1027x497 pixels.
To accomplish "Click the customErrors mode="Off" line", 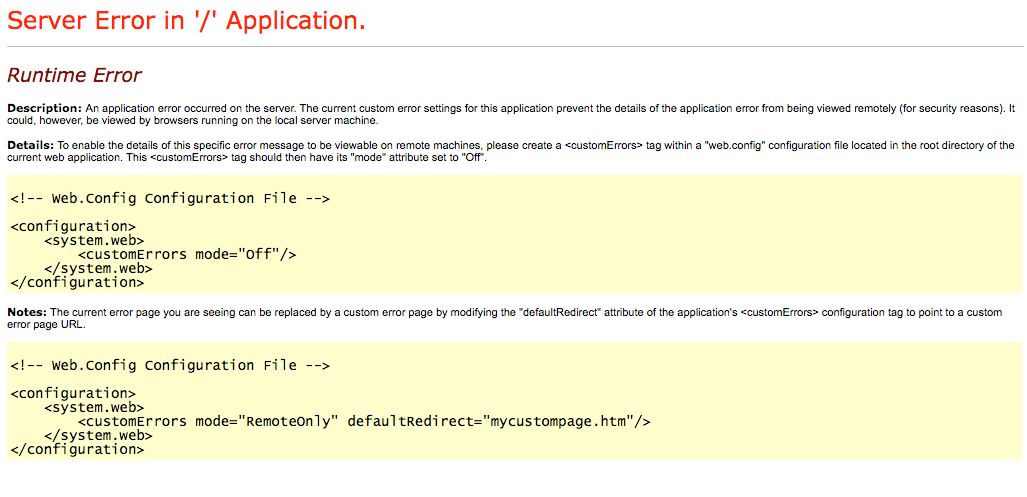I will tap(187, 254).
